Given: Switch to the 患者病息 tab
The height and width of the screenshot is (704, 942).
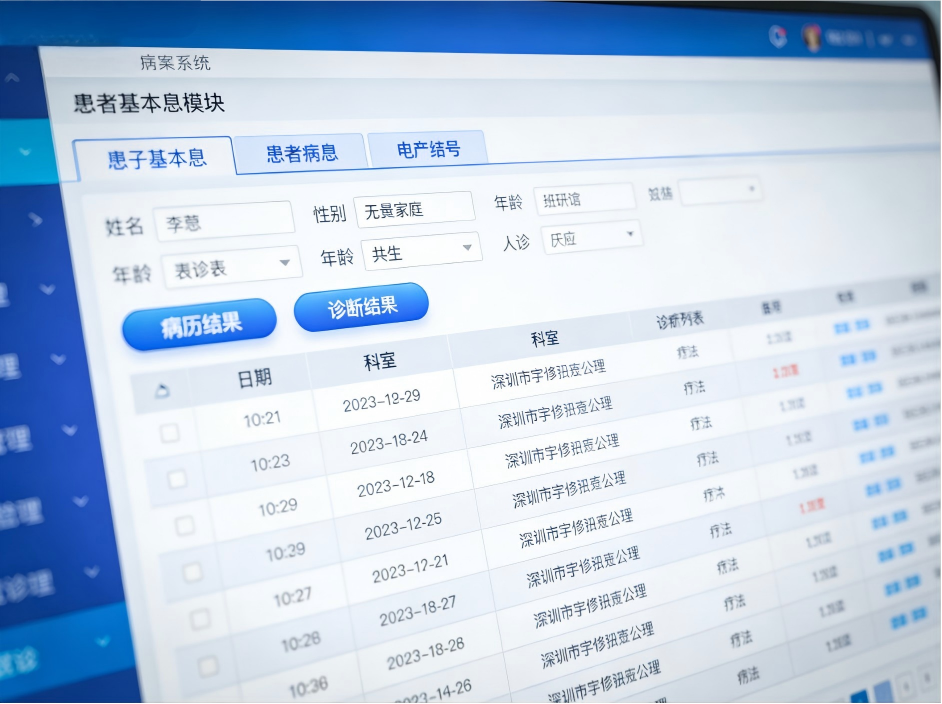Looking at the screenshot, I should click(x=300, y=152).
